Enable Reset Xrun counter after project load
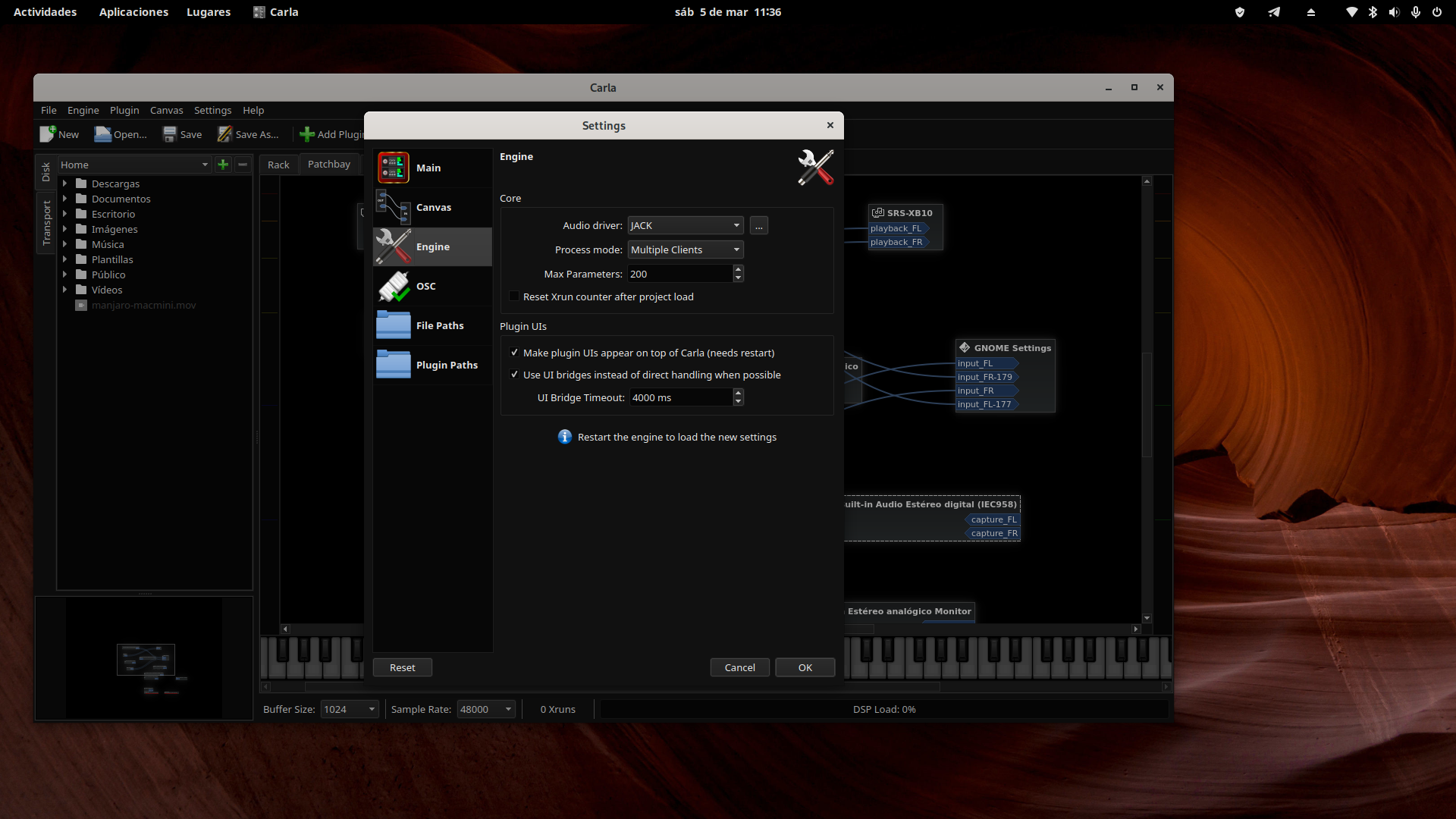 [514, 297]
